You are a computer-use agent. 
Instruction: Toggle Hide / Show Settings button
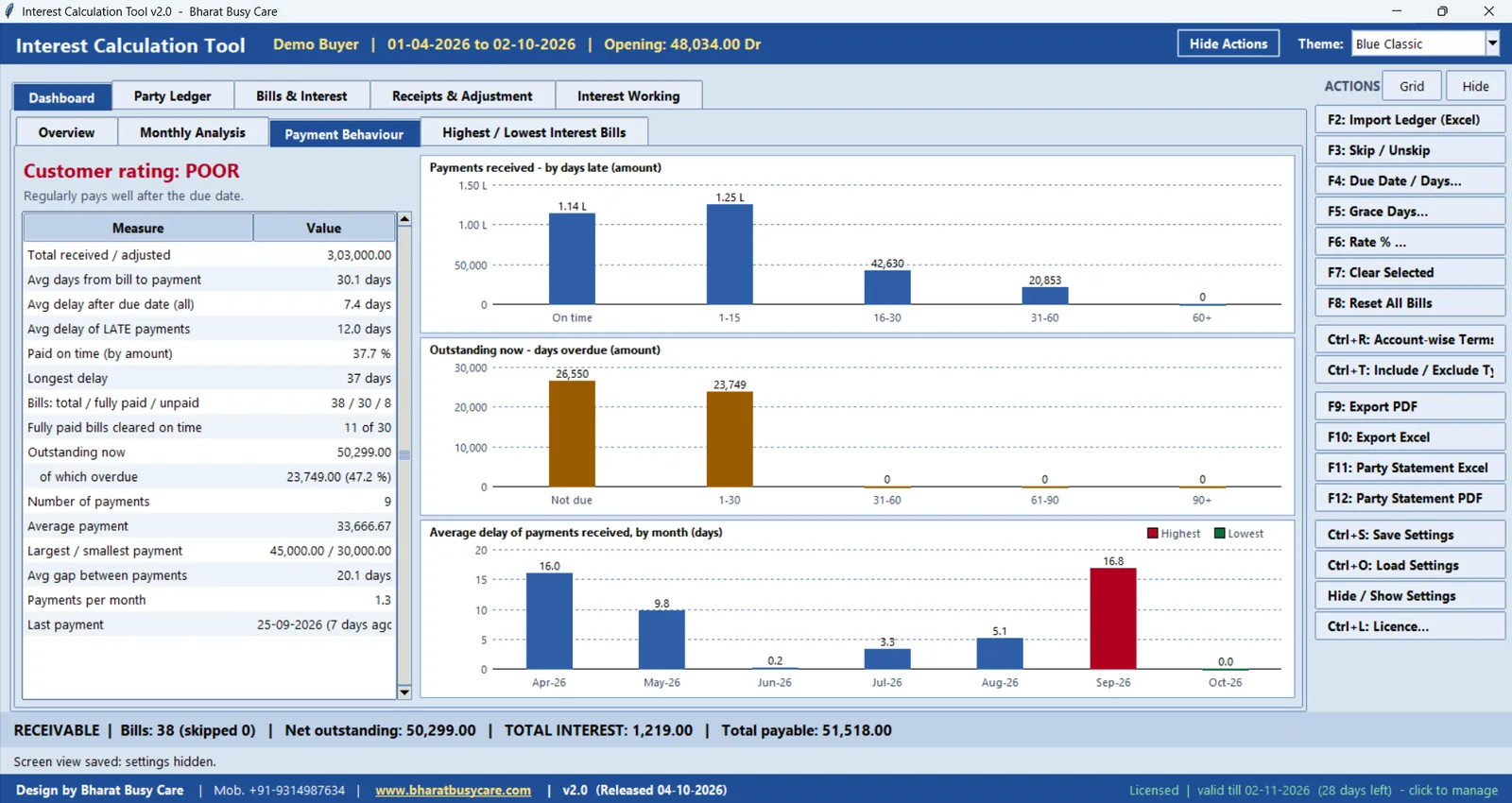point(1410,596)
